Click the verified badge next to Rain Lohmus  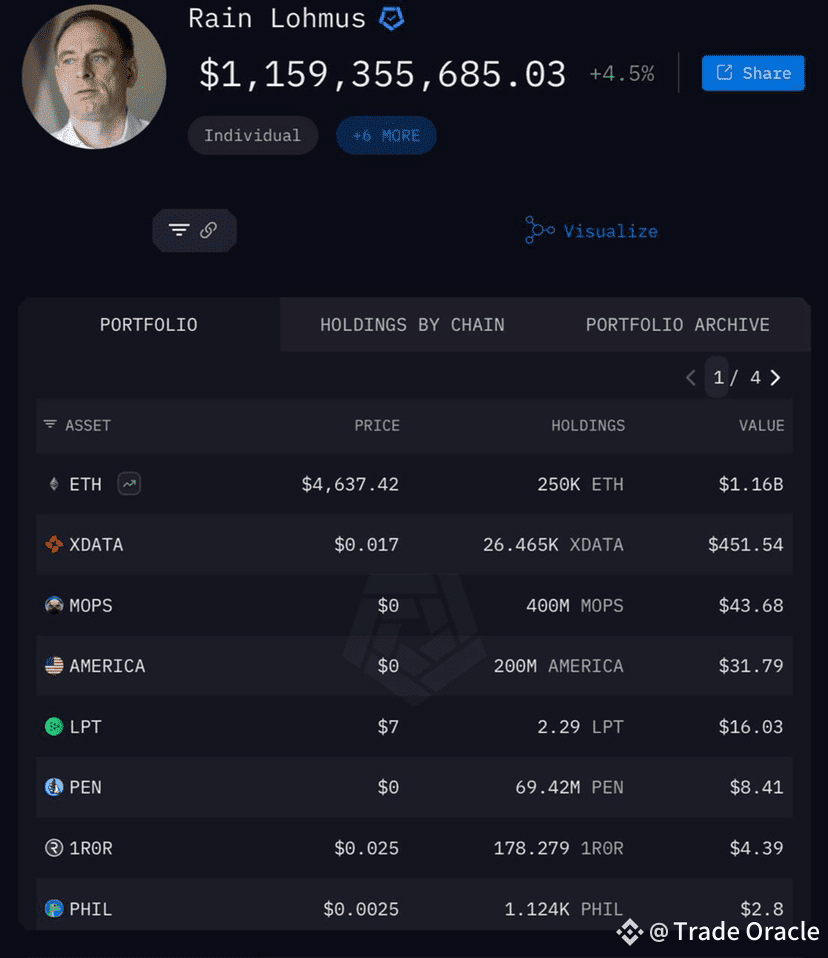[391, 18]
